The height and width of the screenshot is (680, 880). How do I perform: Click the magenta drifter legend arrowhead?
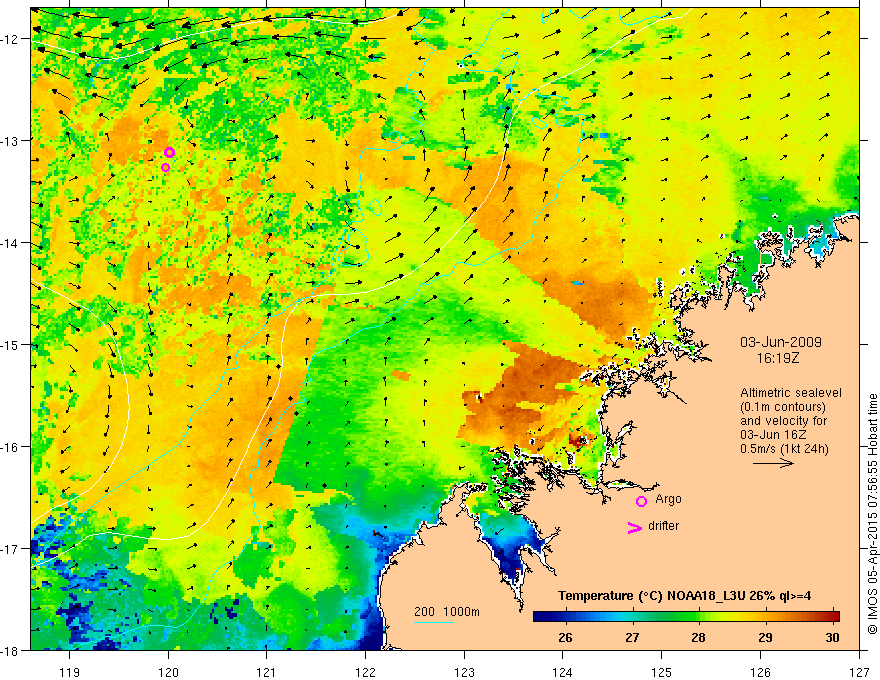(634, 527)
